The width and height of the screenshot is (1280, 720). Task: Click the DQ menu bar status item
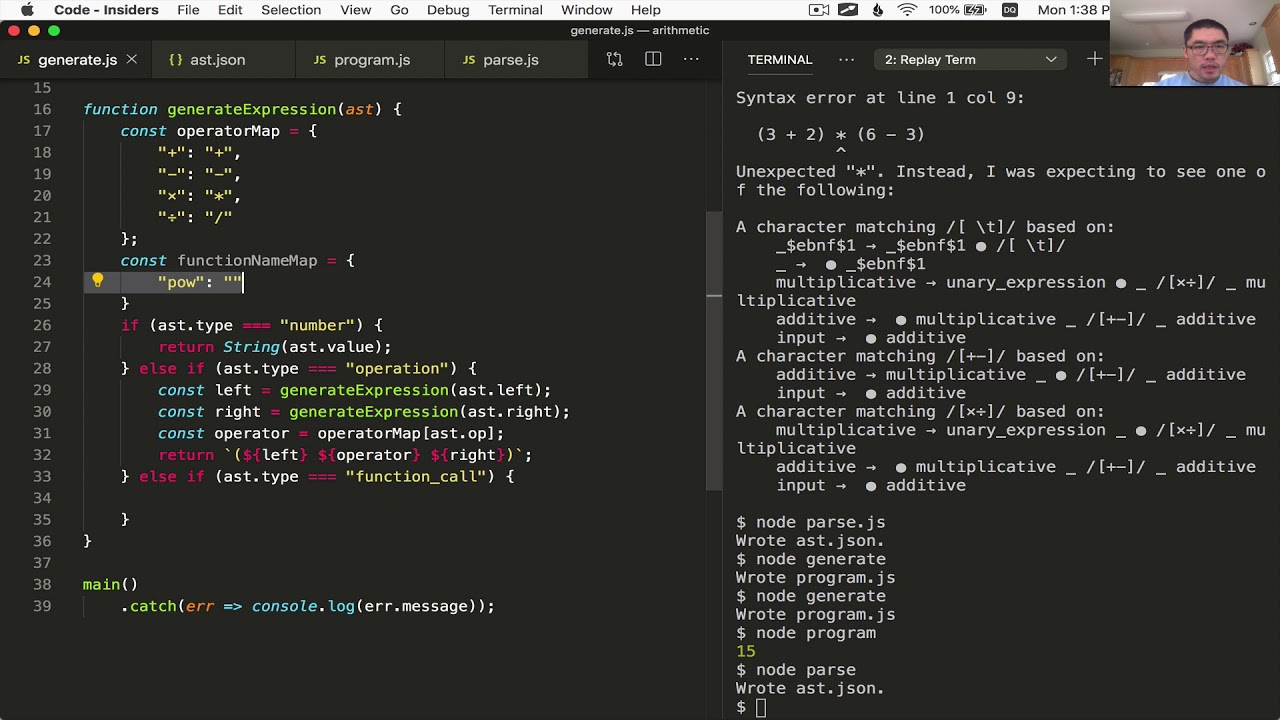point(1010,9)
